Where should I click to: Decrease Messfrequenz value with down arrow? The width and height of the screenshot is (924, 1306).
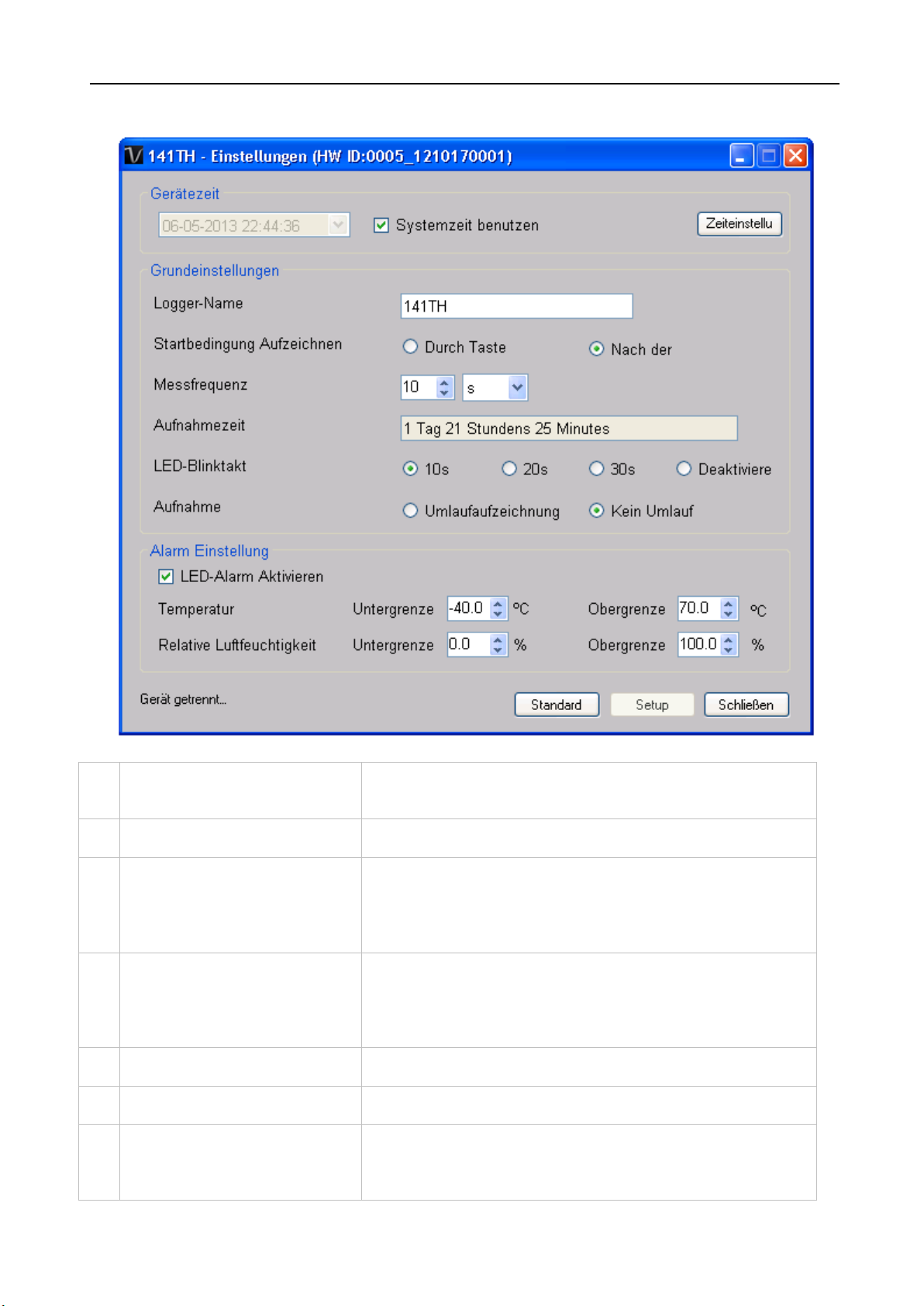pos(444,393)
